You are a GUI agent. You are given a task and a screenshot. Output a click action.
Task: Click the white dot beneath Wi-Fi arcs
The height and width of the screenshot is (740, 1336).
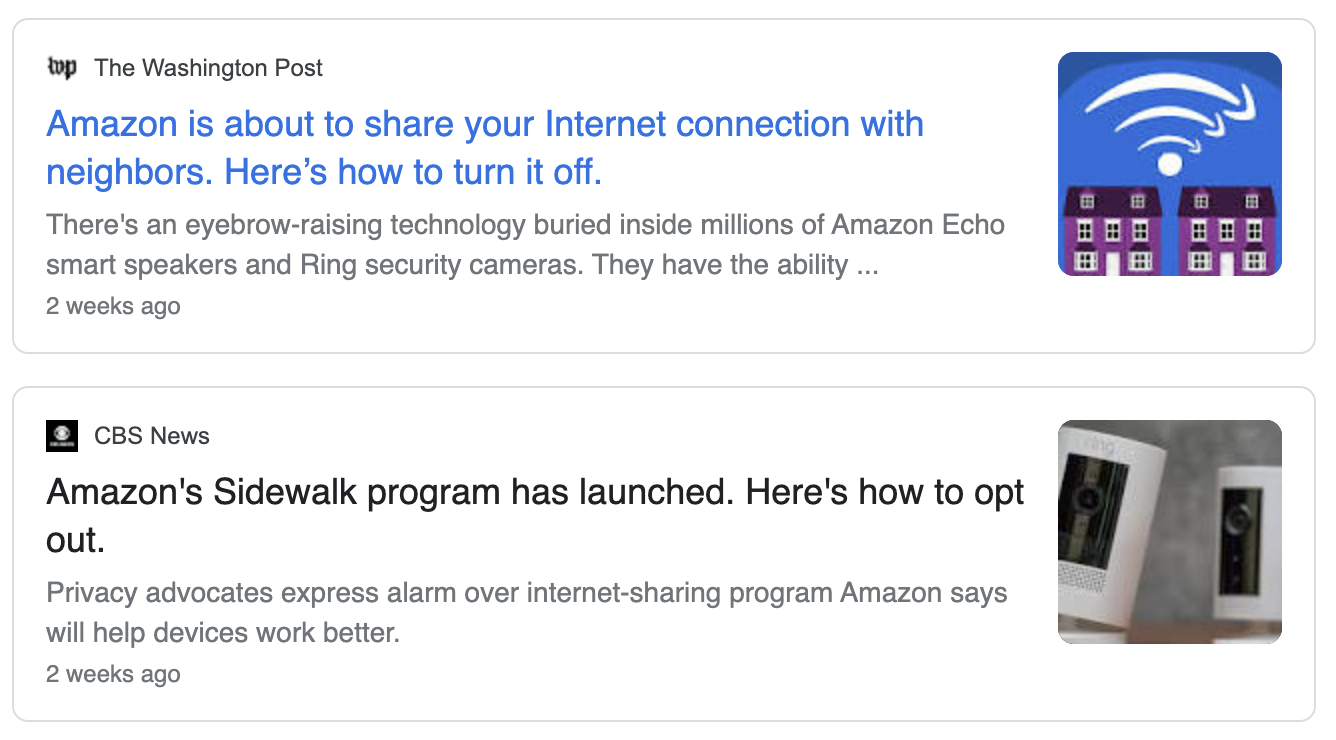pyautogui.click(x=1170, y=165)
